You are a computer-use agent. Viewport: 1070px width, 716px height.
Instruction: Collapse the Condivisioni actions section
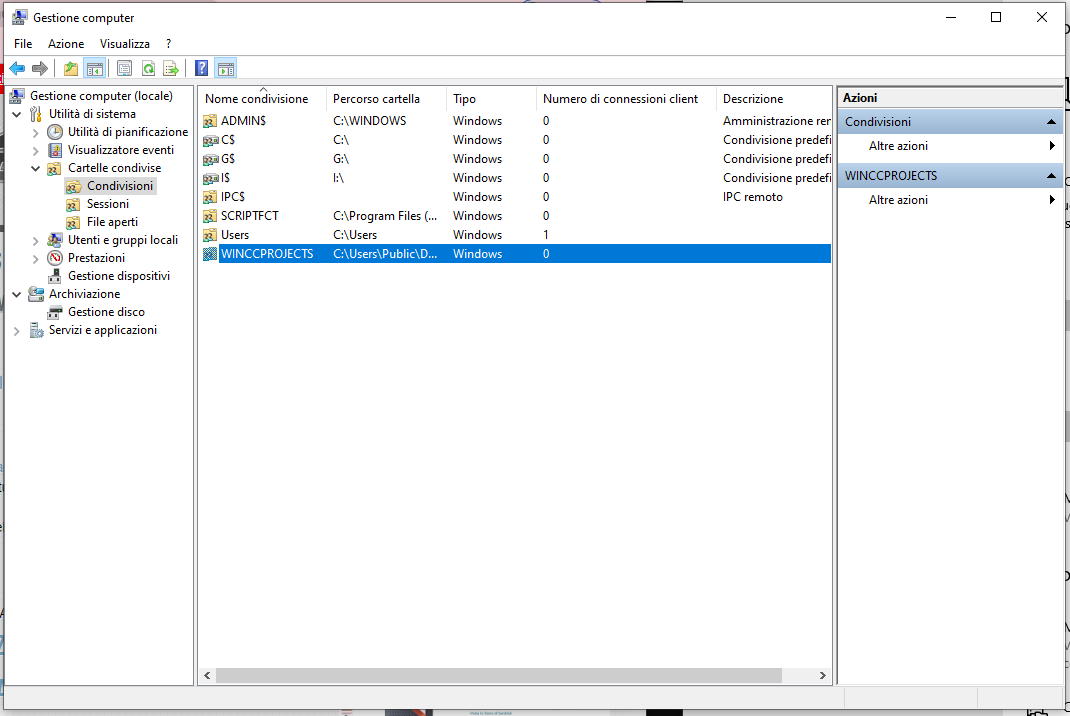(x=1052, y=122)
